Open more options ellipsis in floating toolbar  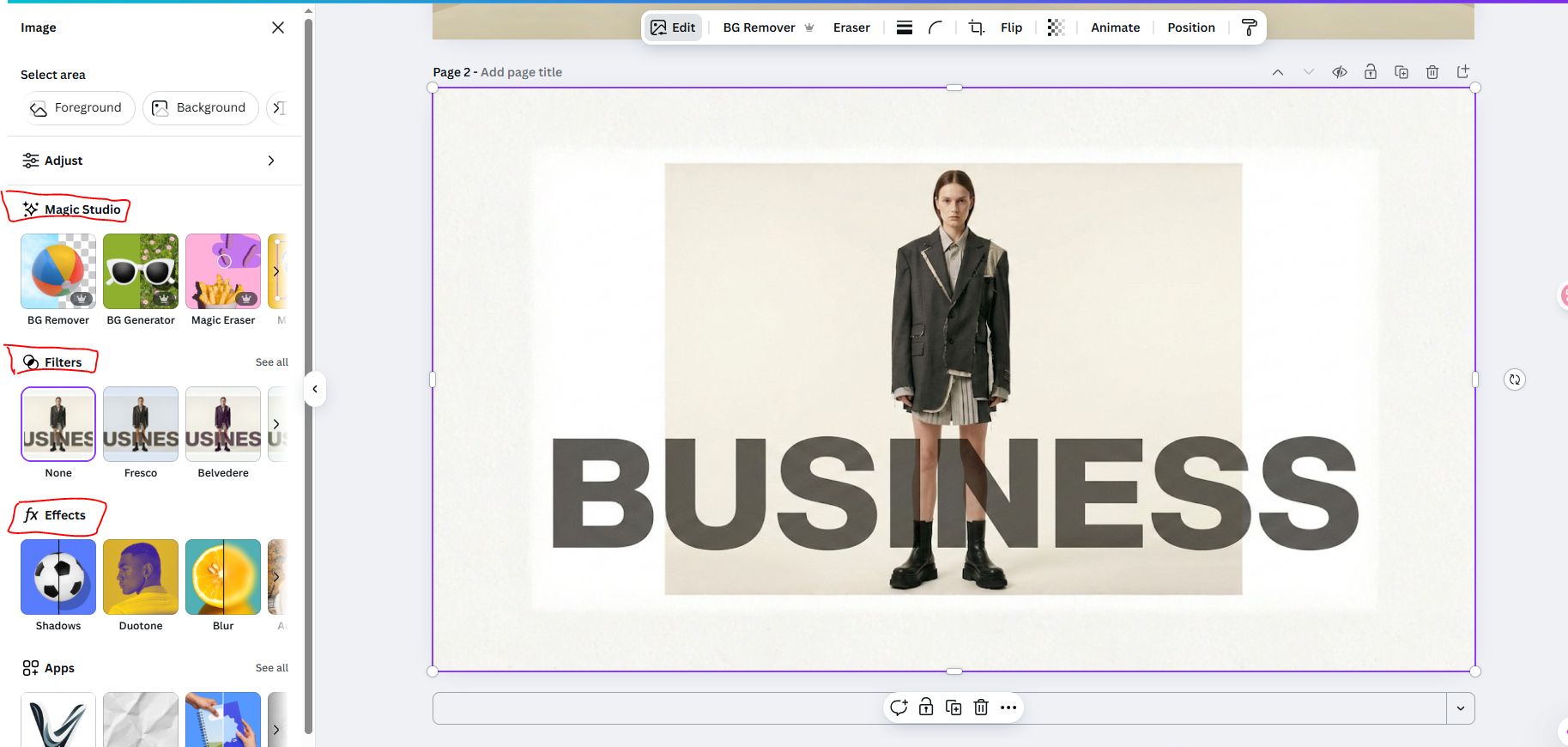(x=1008, y=708)
